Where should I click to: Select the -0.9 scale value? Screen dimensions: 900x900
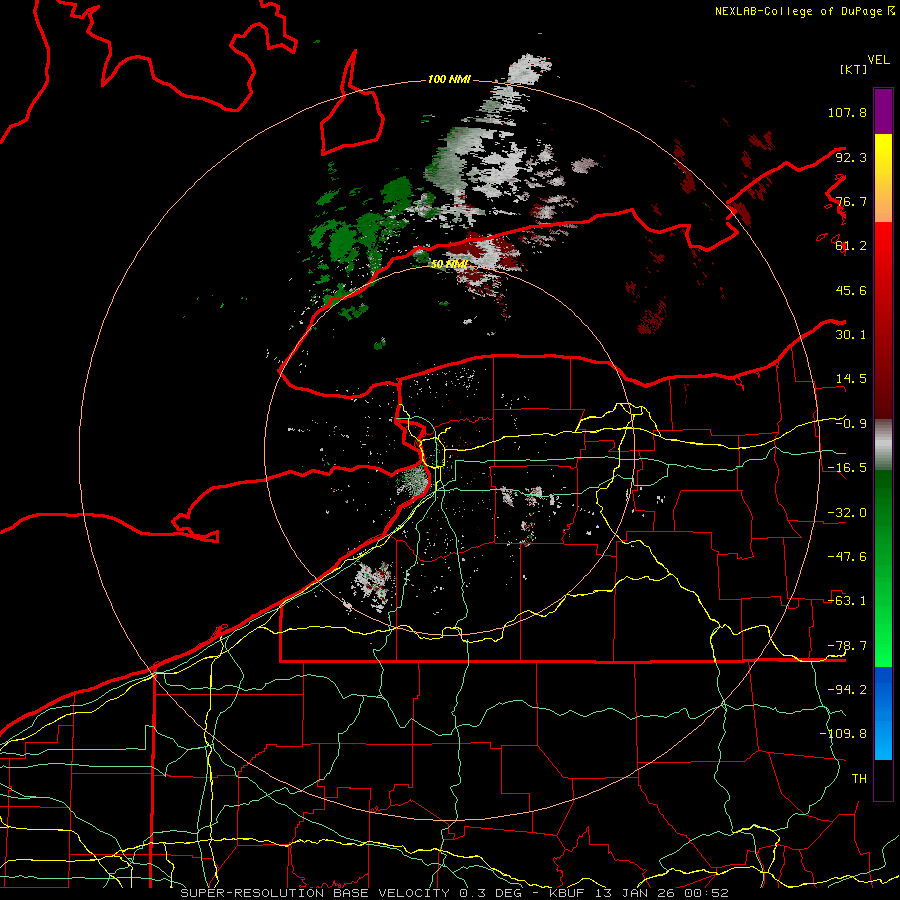[851, 424]
